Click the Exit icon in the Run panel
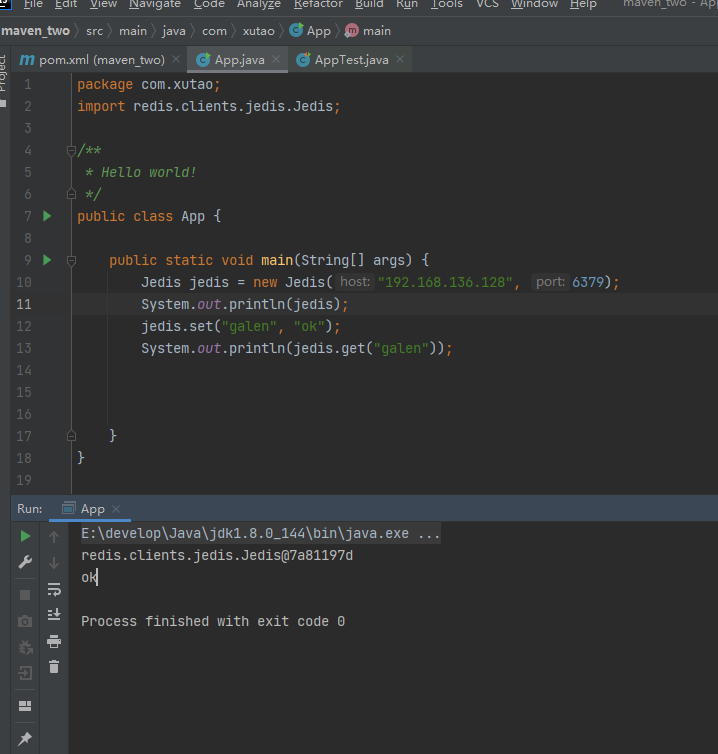Screen dimensions: 718x754 (25, 673)
